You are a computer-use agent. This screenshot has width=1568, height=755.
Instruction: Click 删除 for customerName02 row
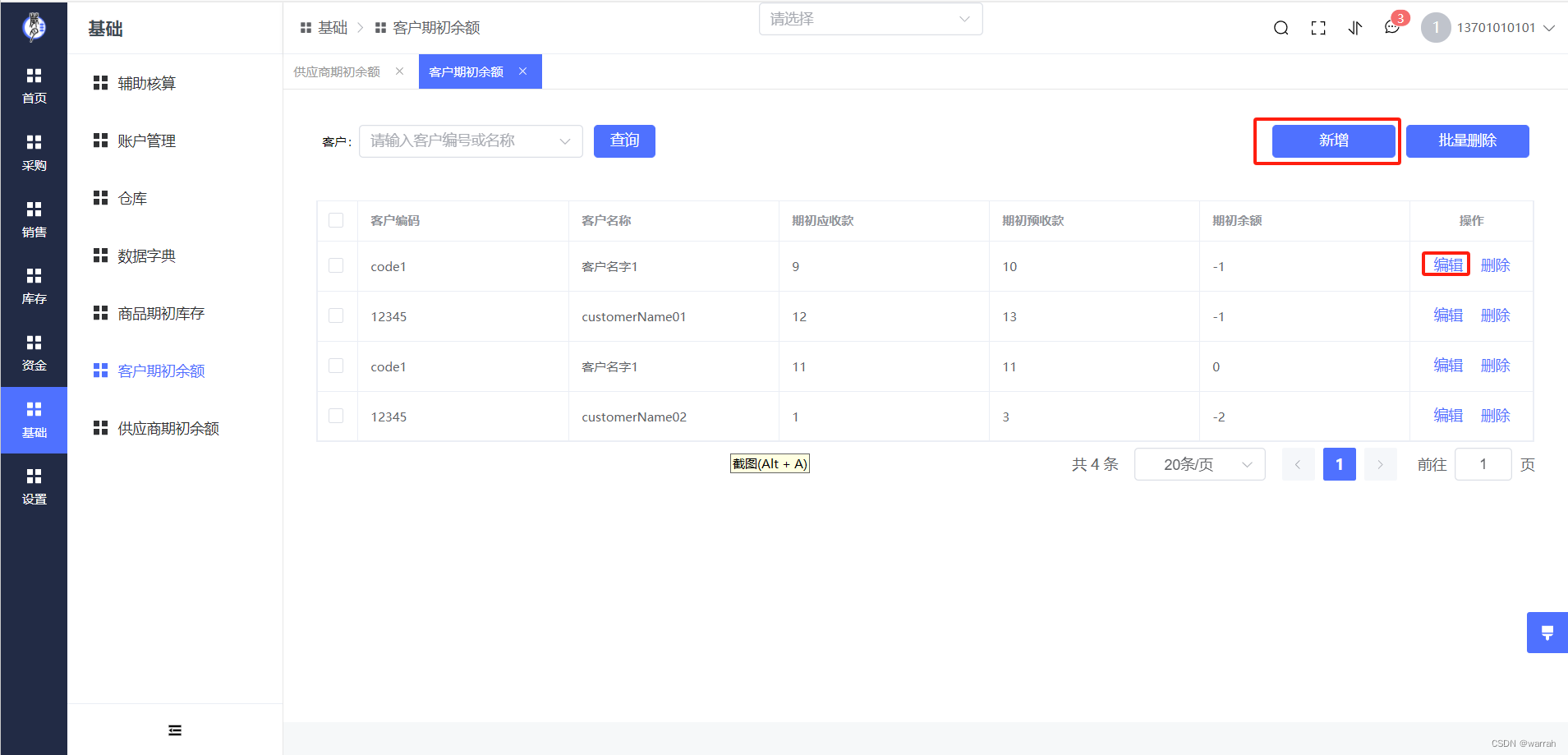click(x=1495, y=416)
